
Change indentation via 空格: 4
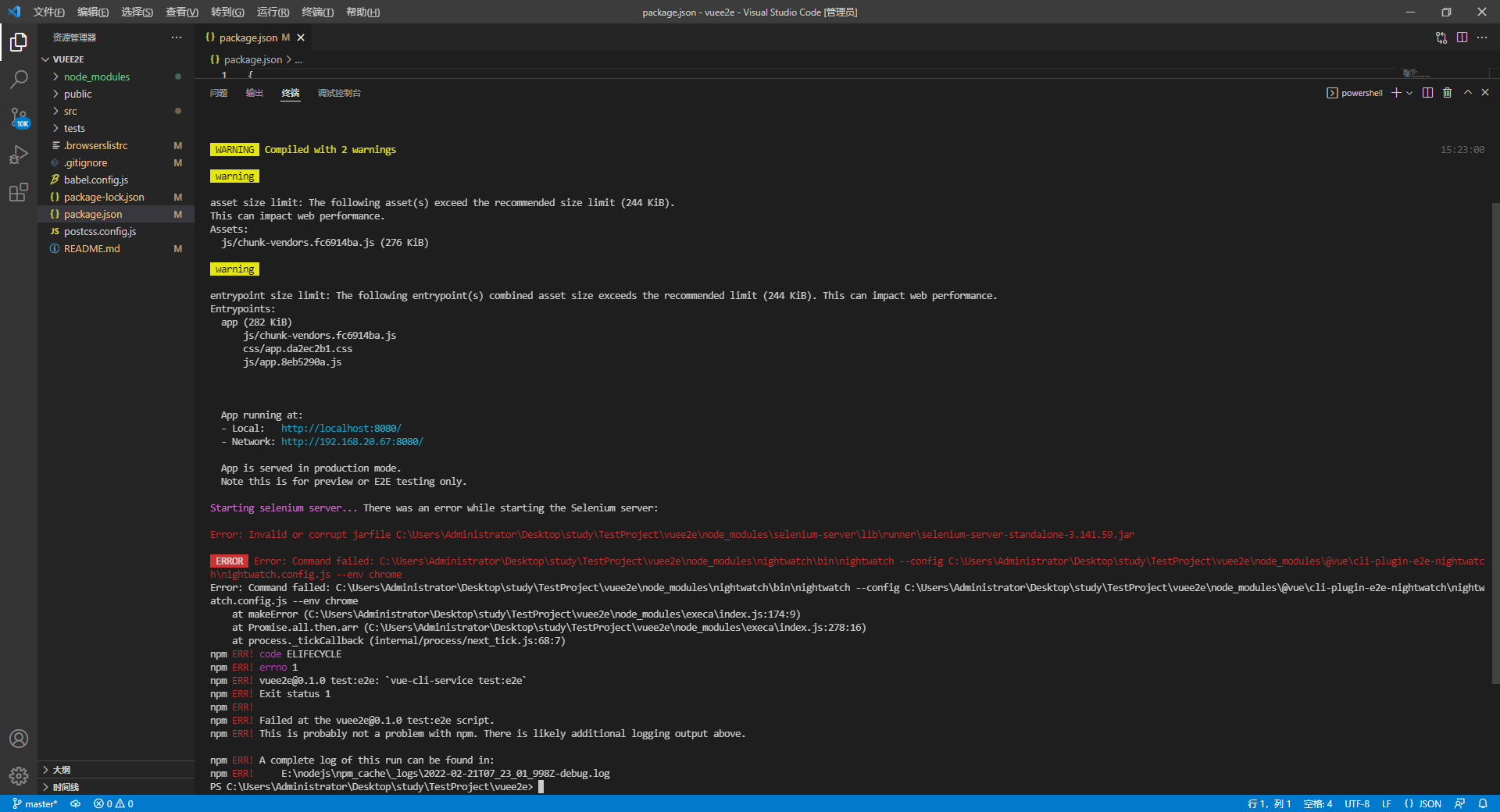click(1318, 803)
